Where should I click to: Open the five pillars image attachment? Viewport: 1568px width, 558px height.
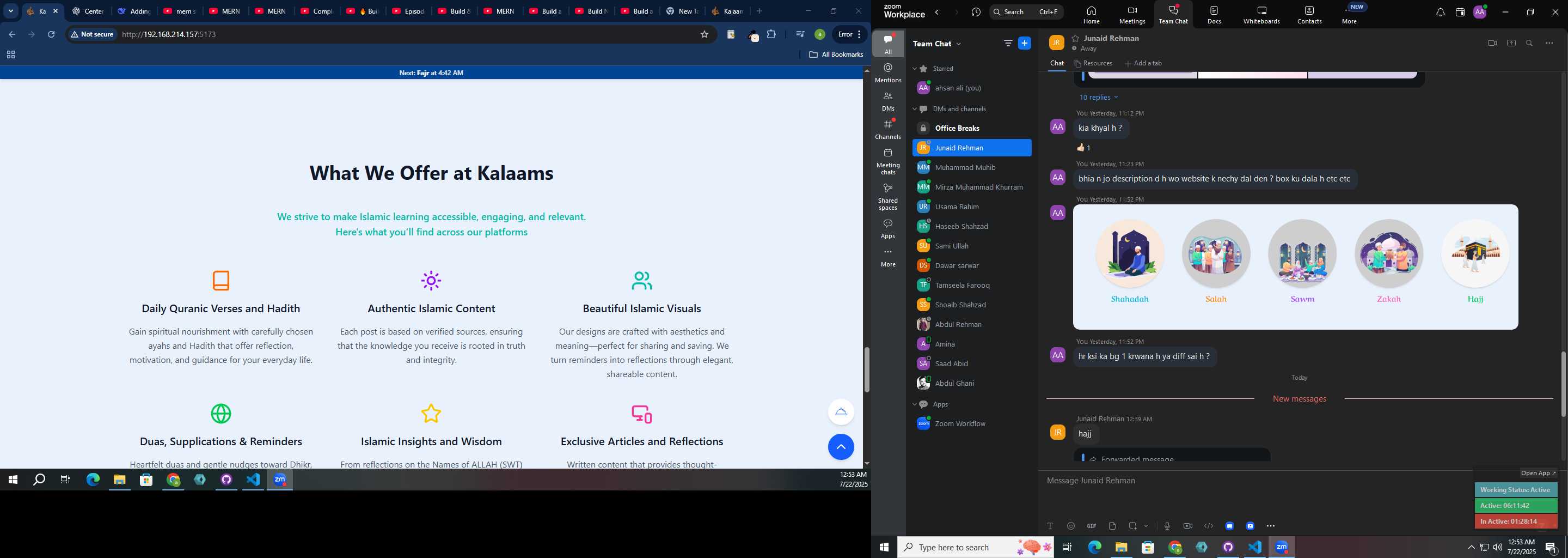[1295, 267]
